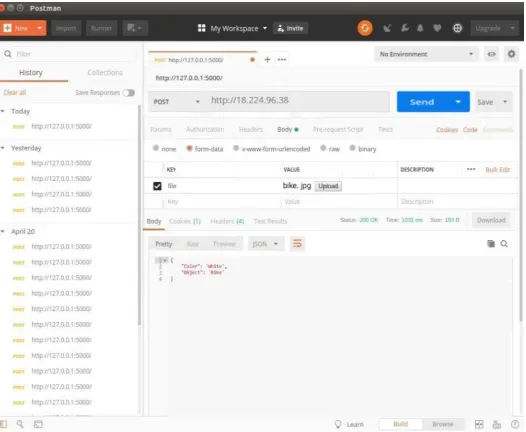Click the heart icon in header
The width and height of the screenshot is (526, 432).
point(437,28)
